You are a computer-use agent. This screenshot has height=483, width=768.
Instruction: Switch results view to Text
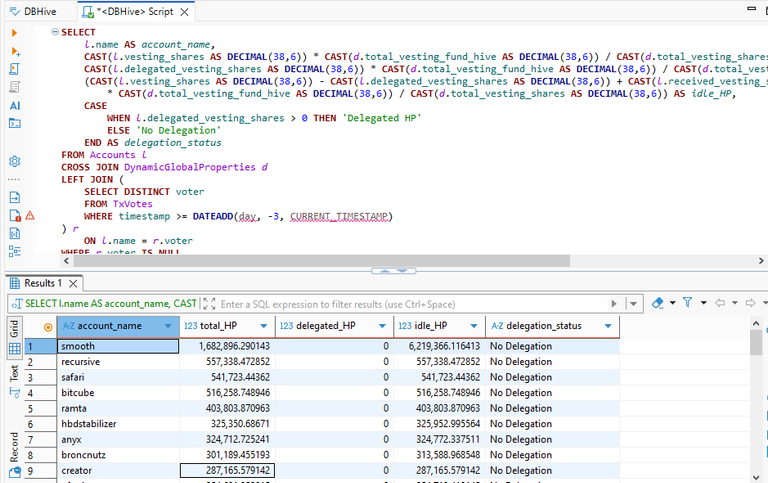tap(14, 381)
